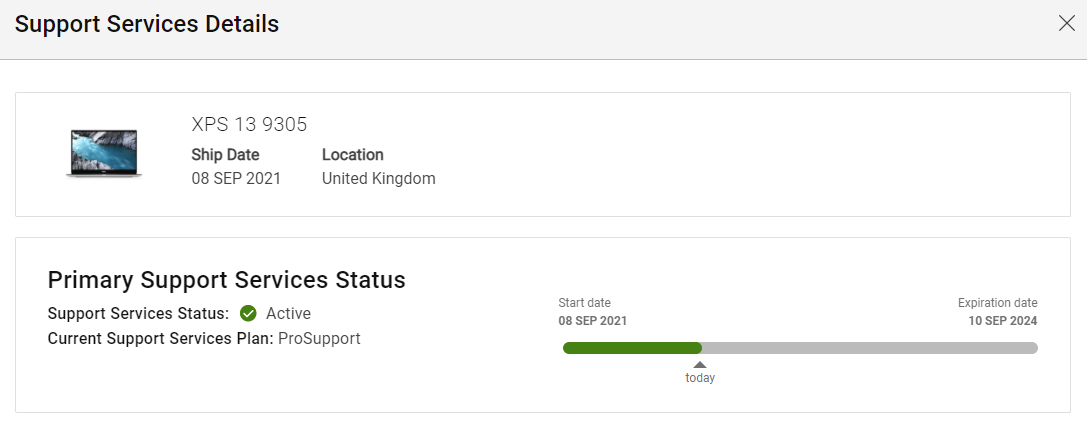
Task: Click the Support Services Details title
Action: click(147, 24)
